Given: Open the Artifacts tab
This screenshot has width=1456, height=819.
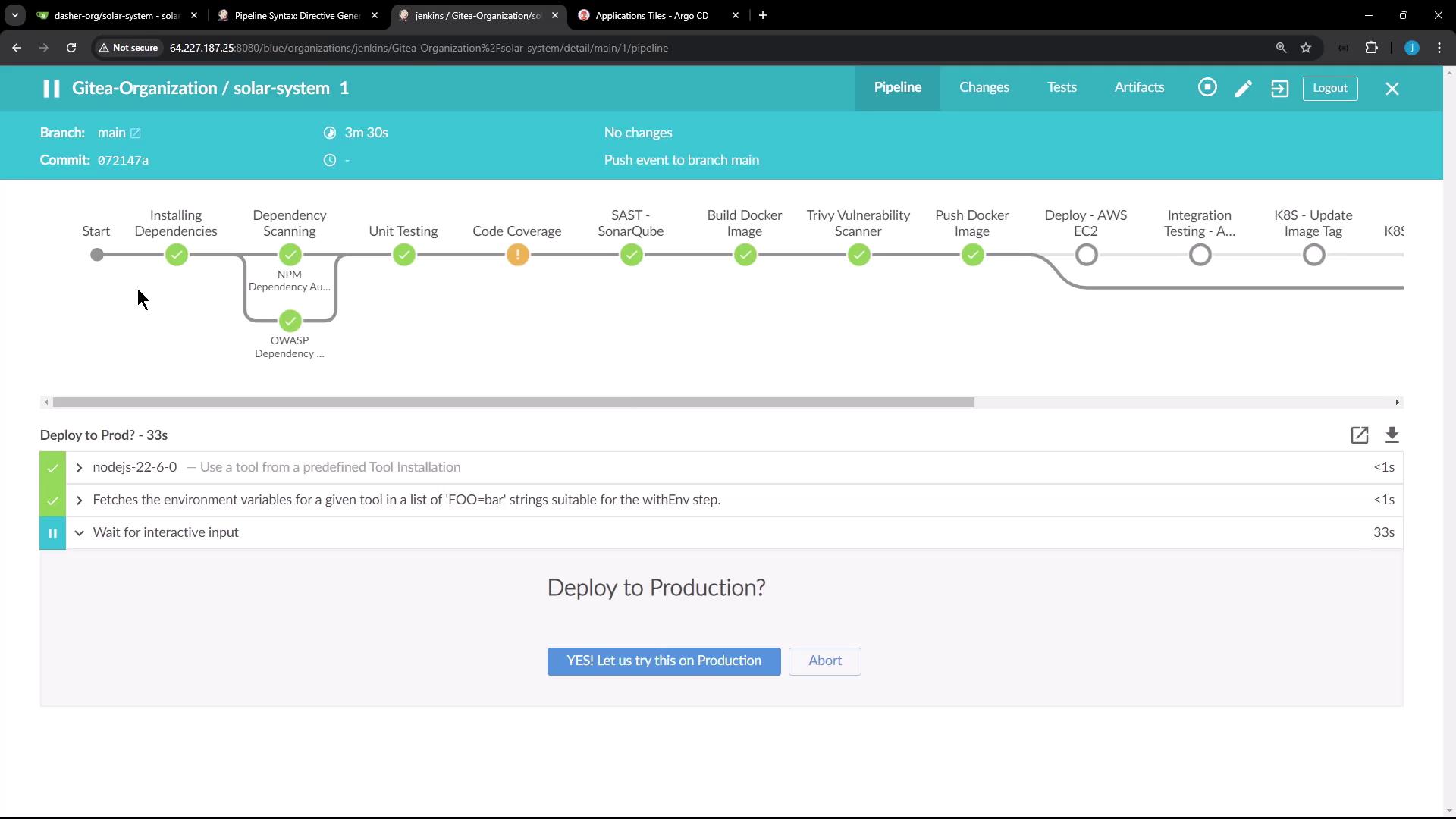Looking at the screenshot, I should click(1138, 88).
